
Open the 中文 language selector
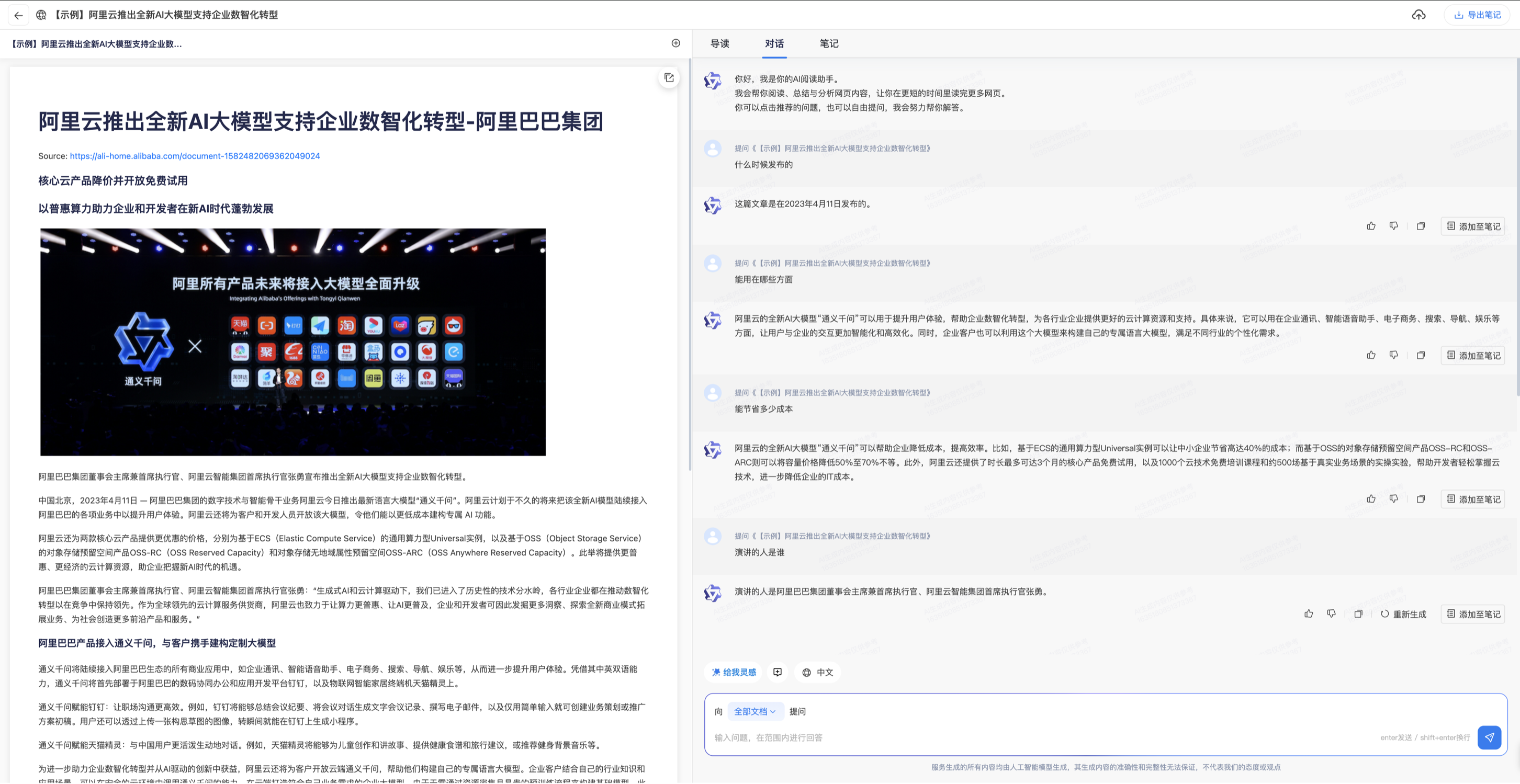coord(818,673)
